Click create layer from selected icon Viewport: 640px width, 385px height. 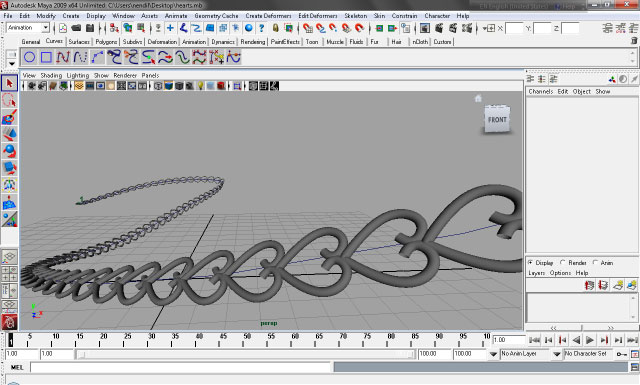click(632, 285)
